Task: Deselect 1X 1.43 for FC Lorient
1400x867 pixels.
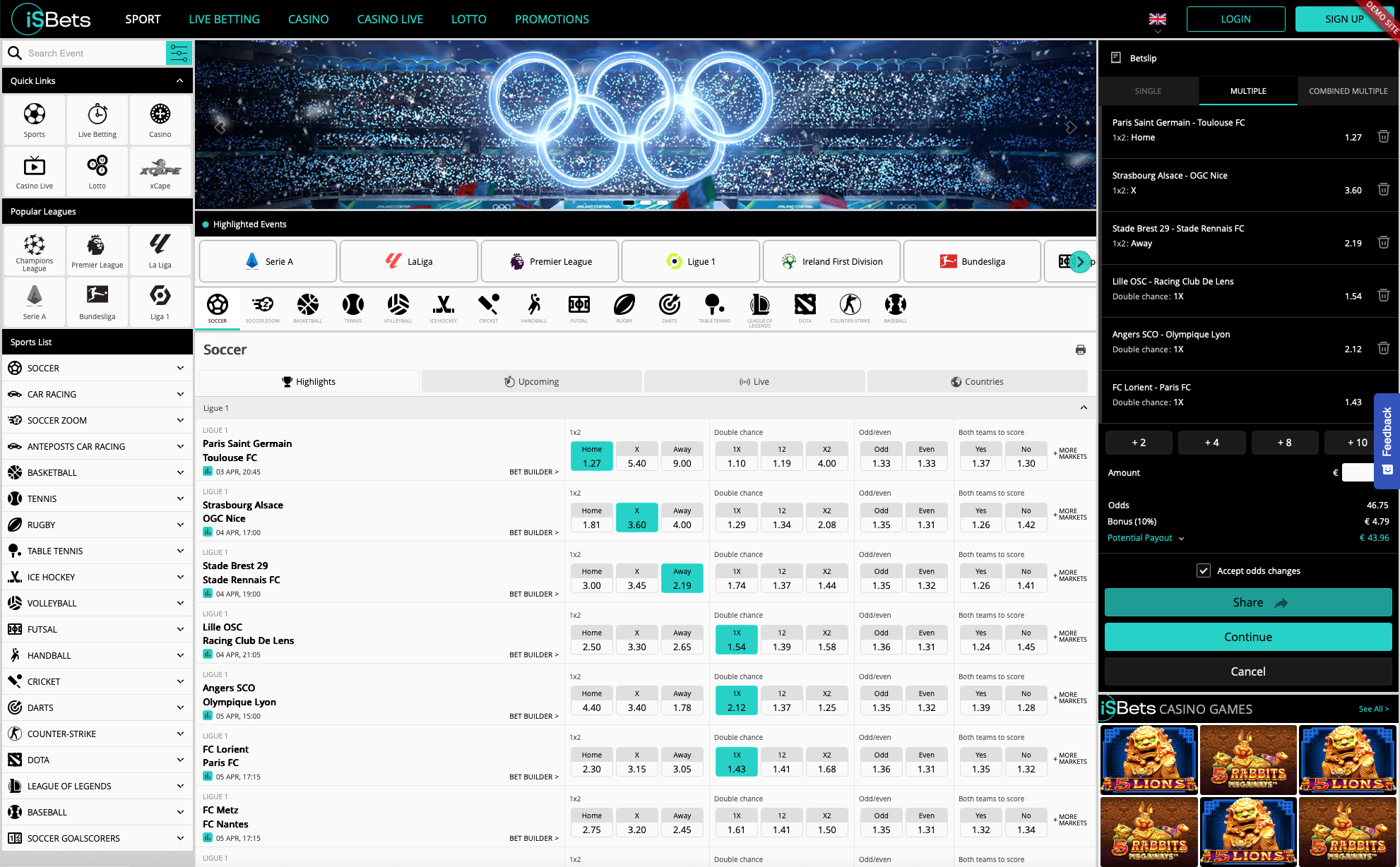Action: (x=737, y=763)
